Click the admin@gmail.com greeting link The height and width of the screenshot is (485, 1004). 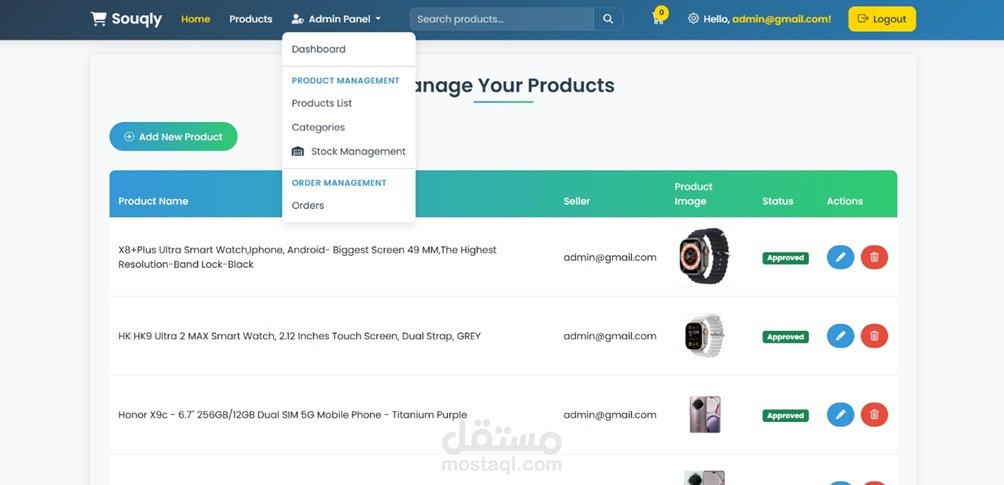[x=781, y=19]
